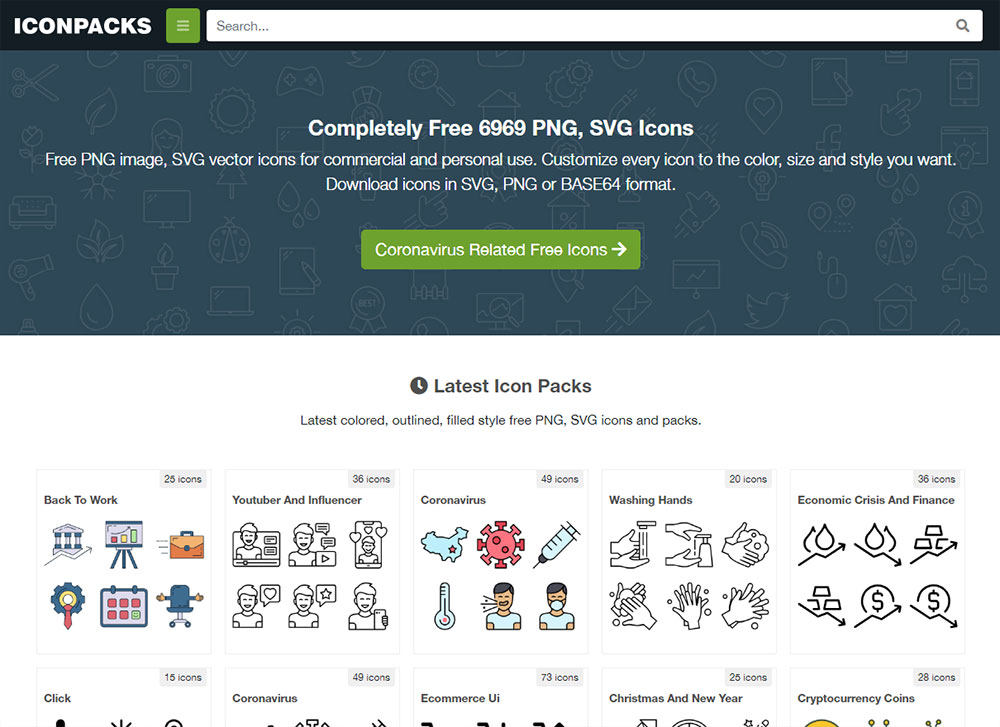Select the man wearing mask icon

tap(557, 606)
